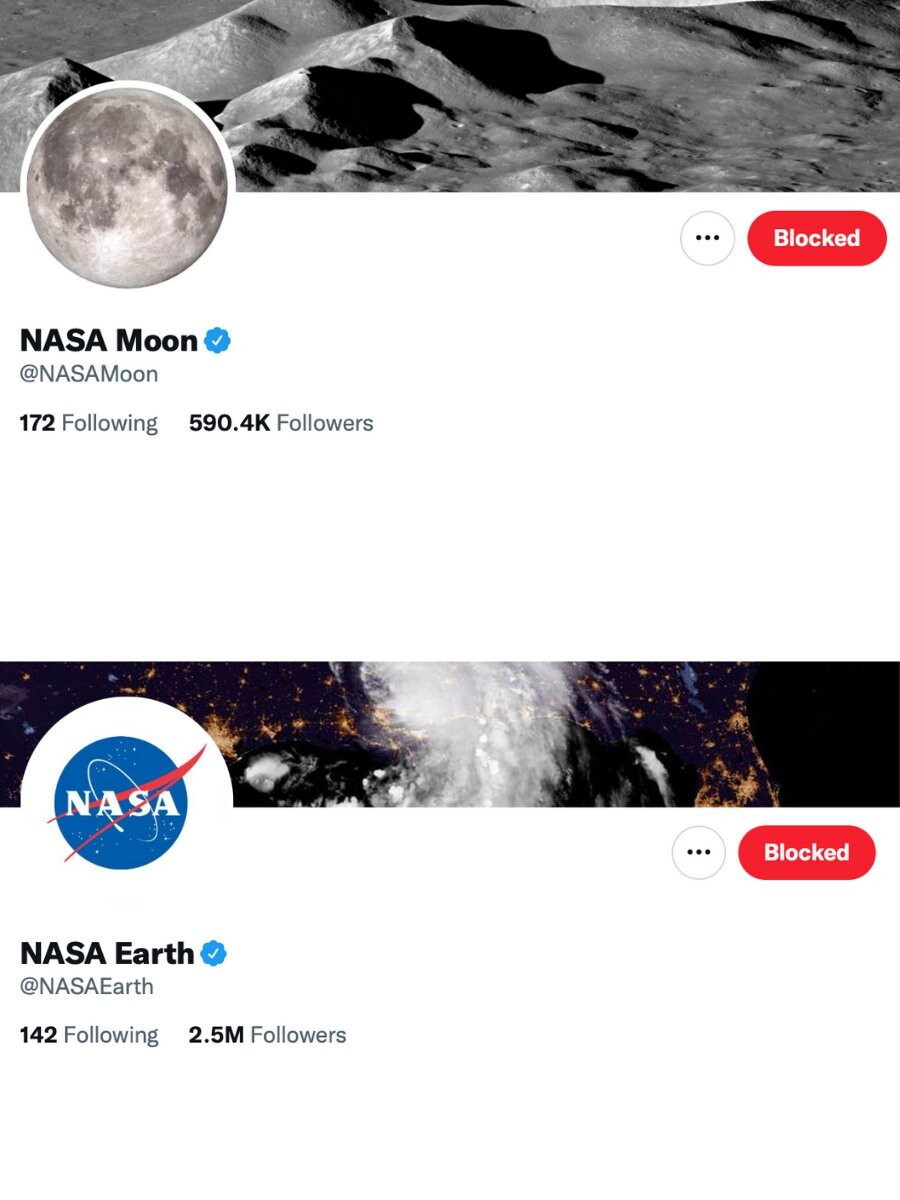Open the Moon profile picture
This screenshot has width=900, height=1200.
[x=127, y=187]
